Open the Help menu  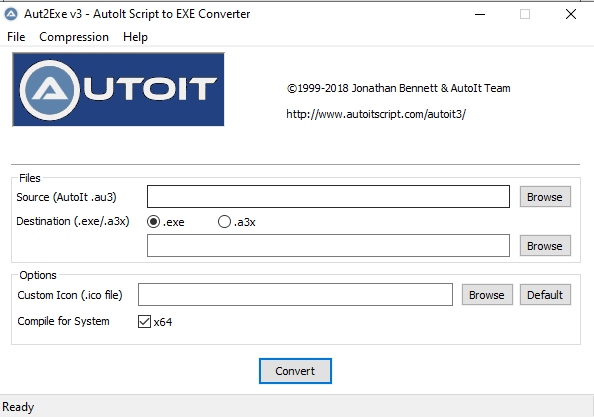tap(135, 37)
